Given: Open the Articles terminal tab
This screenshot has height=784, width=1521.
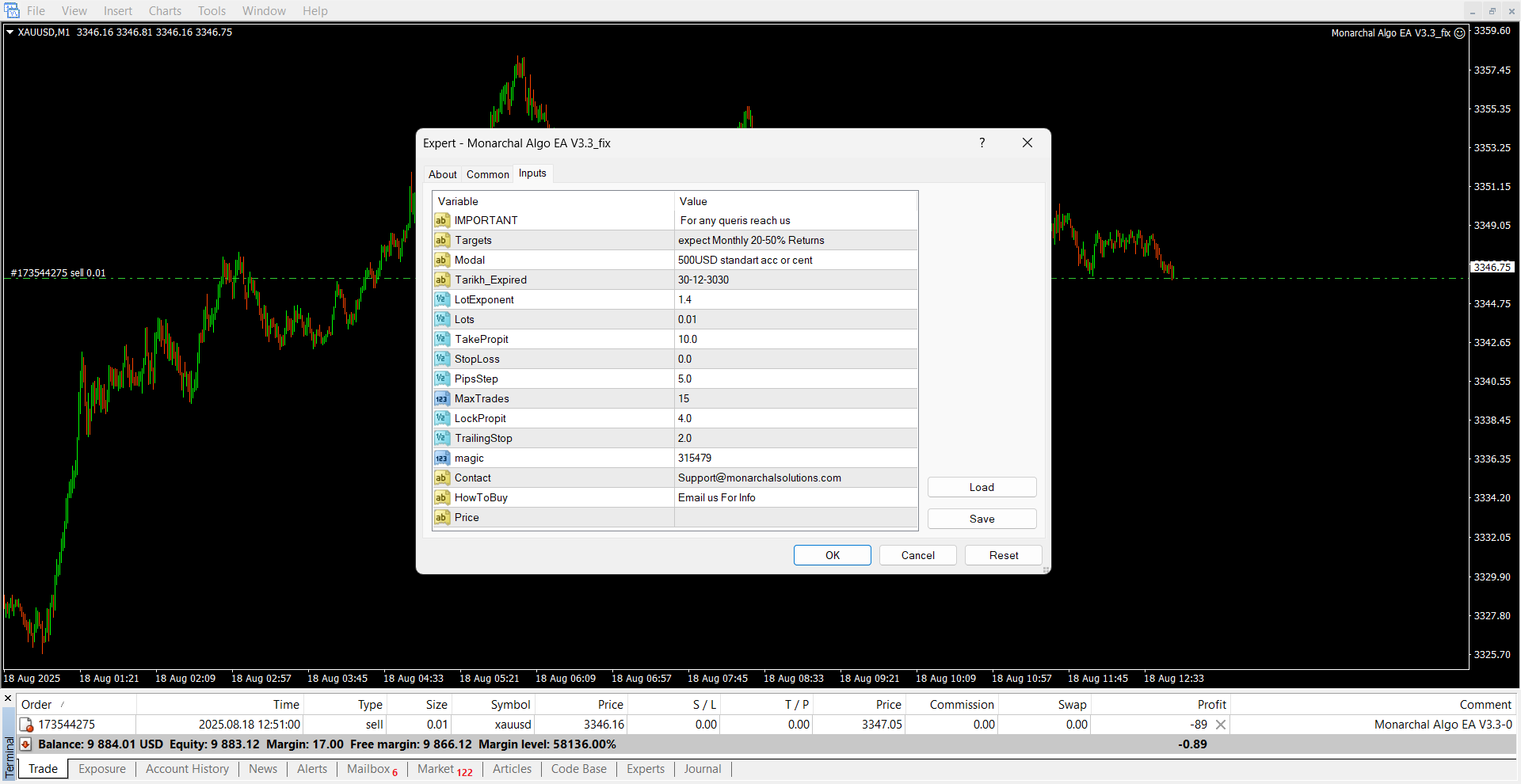Looking at the screenshot, I should coord(512,769).
